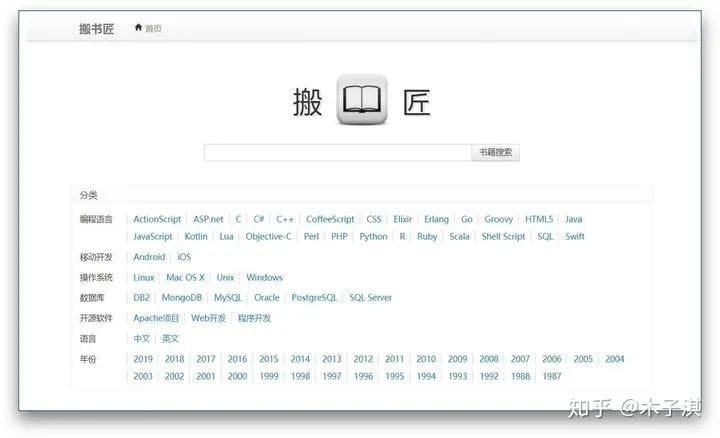
Task: Open the Erlang category
Action: tap(436, 219)
